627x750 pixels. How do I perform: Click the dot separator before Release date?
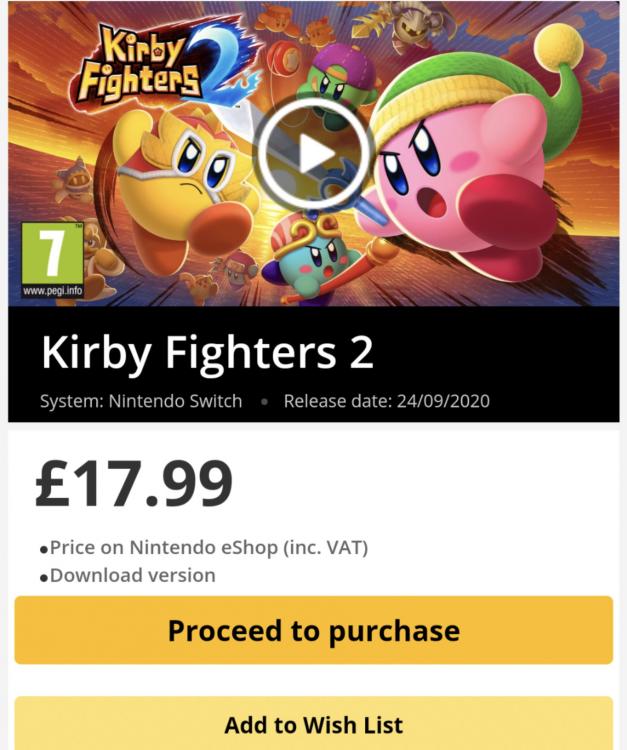264,402
